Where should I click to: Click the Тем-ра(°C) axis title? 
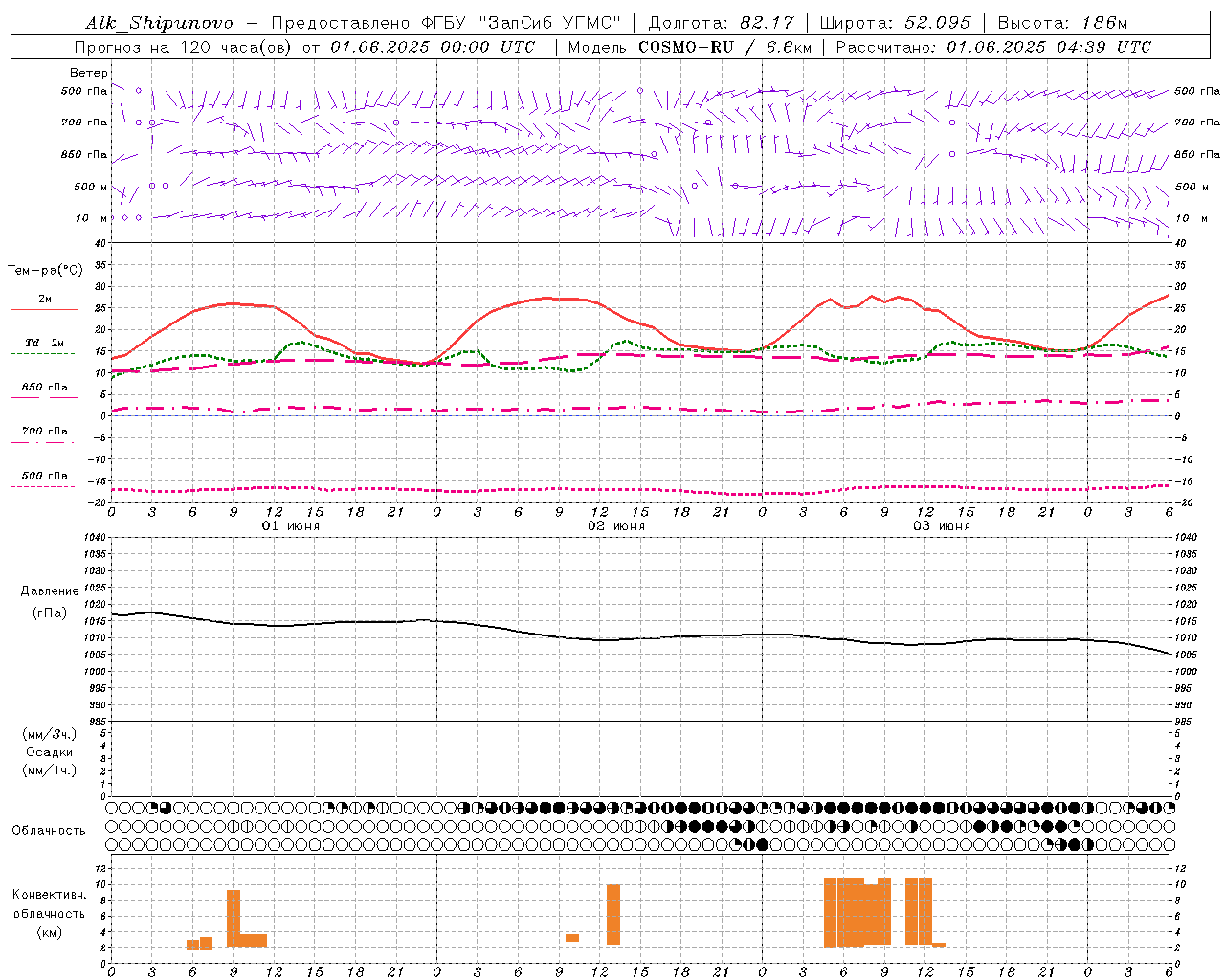pos(45,271)
